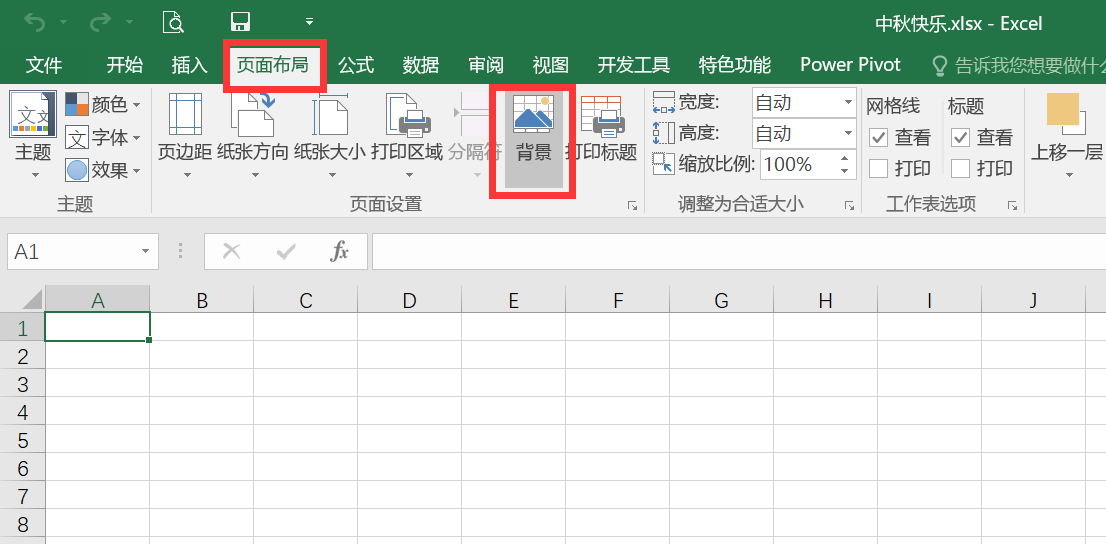Open the 字体 theme fonts menu

(x=103, y=138)
